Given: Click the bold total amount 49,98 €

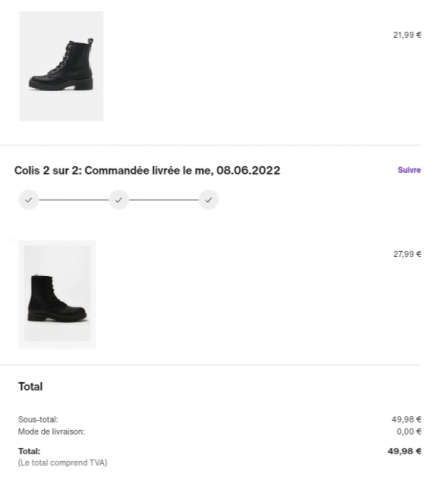Looking at the screenshot, I should point(404,451).
